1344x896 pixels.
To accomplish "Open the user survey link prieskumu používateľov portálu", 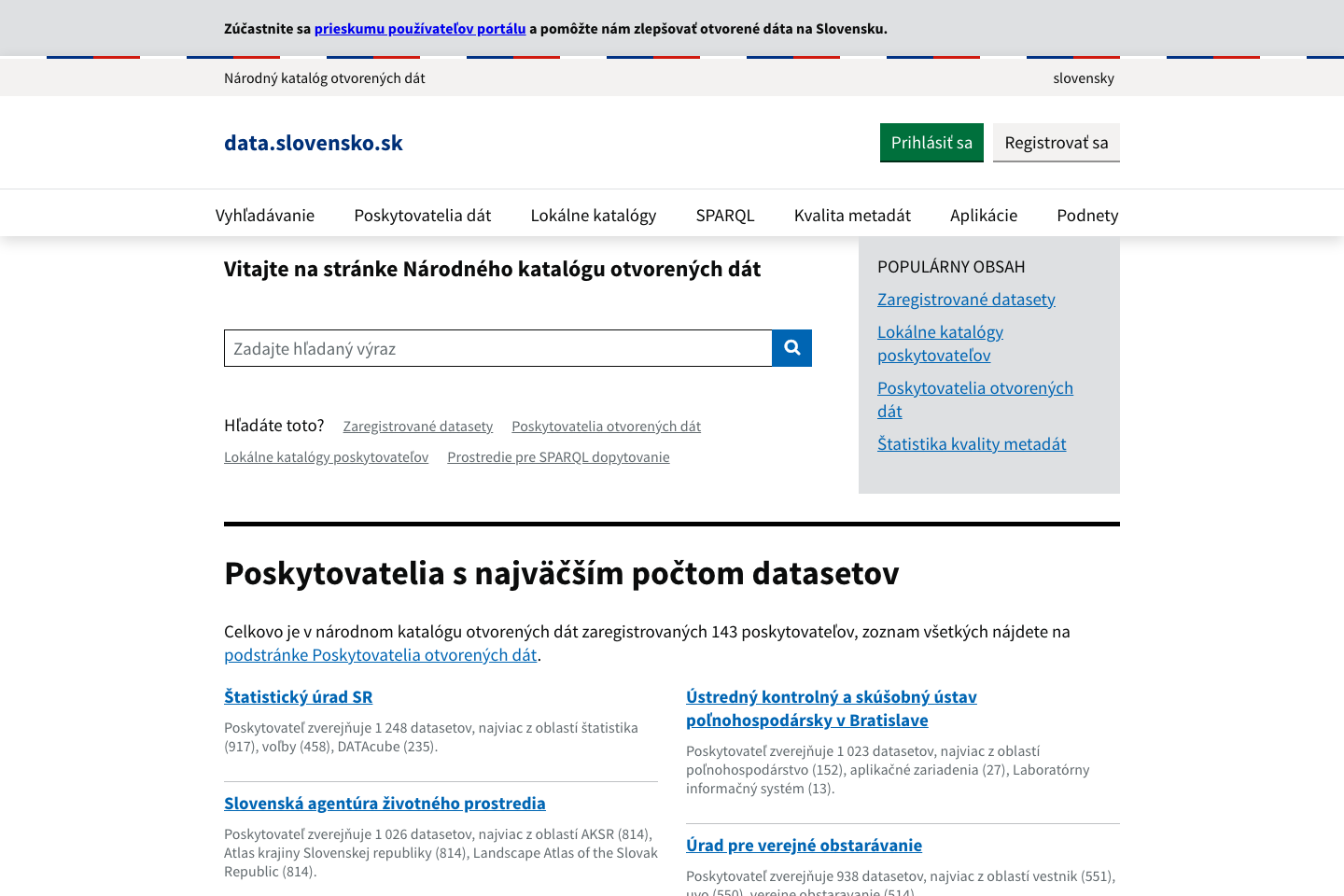I will pos(420,29).
